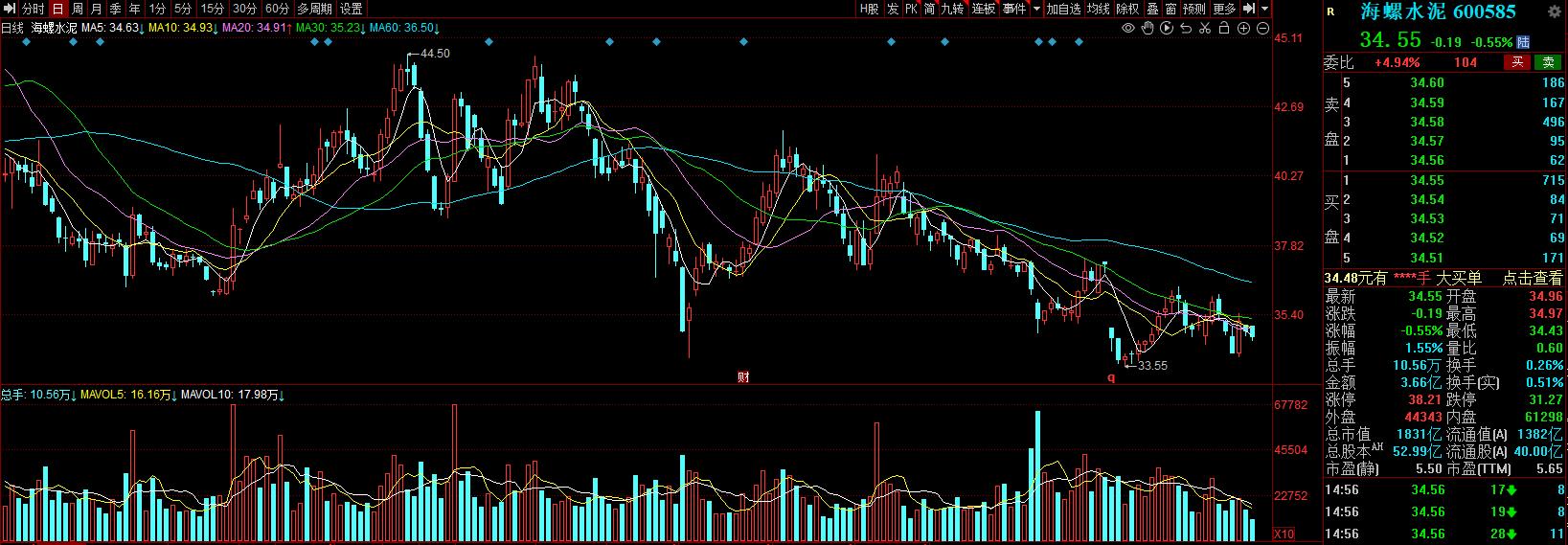This screenshot has width=1568, height=545.
Task: Click the 44.50 high price marker
Action: [435, 54]
